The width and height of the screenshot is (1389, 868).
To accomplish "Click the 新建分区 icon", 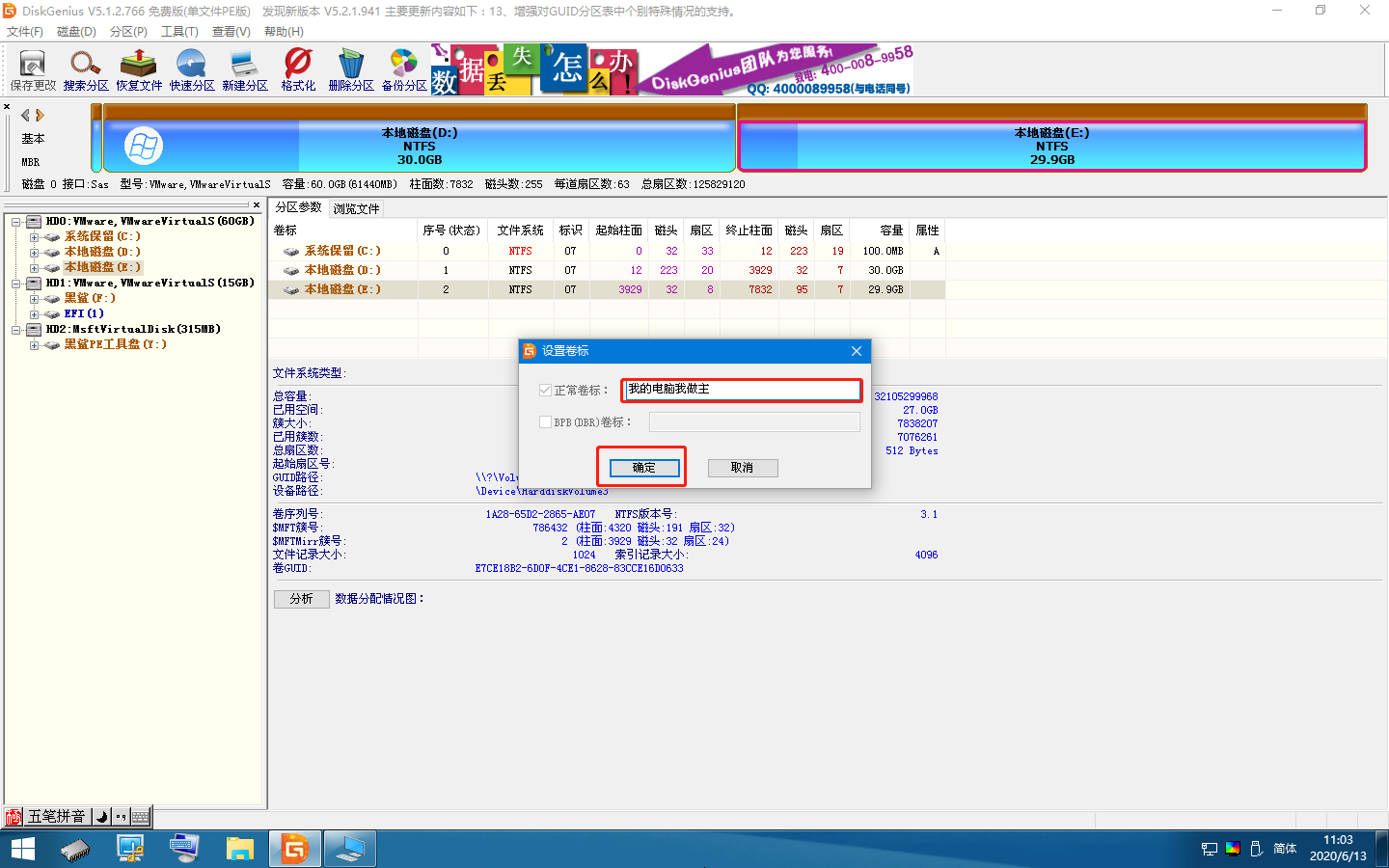I will (x=243, y=68).
